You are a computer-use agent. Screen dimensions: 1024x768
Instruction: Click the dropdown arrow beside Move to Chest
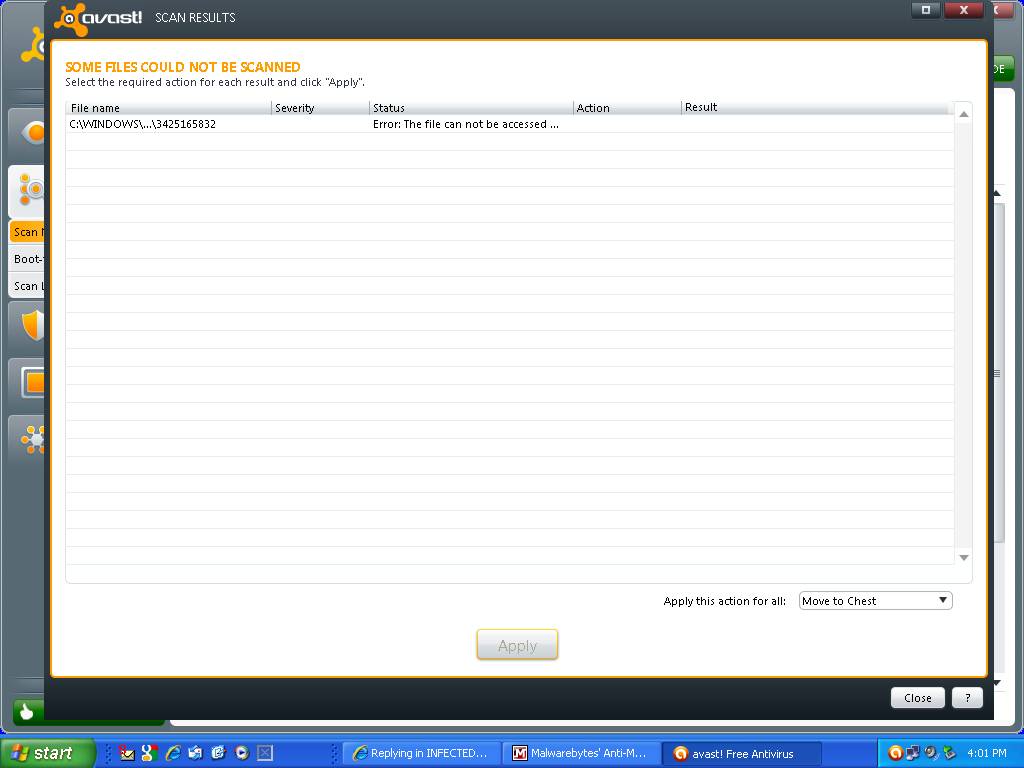pos(942,600)
